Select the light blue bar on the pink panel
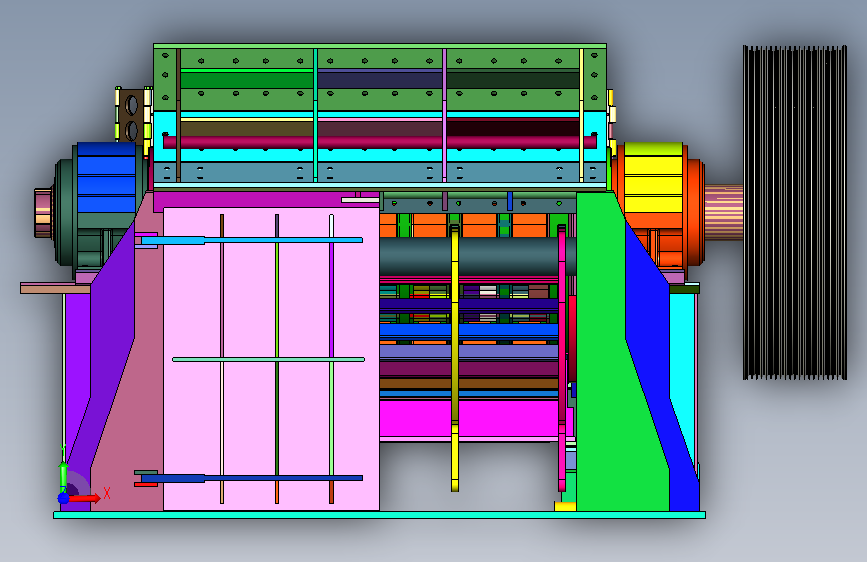 [252, 240]
